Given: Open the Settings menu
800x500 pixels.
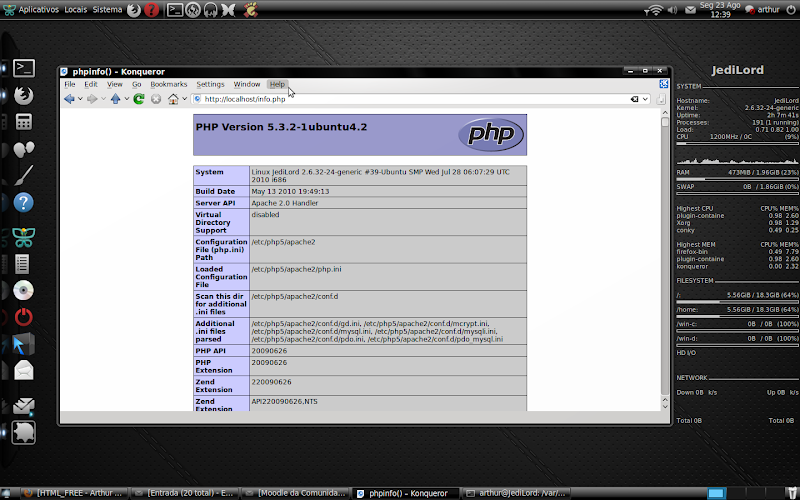Looking at the screenshot, I should pos(210,84).
